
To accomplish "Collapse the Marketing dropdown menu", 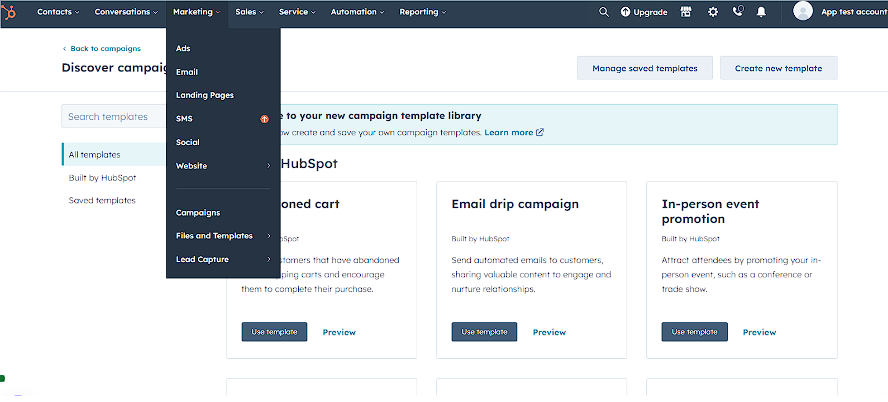I will 197,12.
